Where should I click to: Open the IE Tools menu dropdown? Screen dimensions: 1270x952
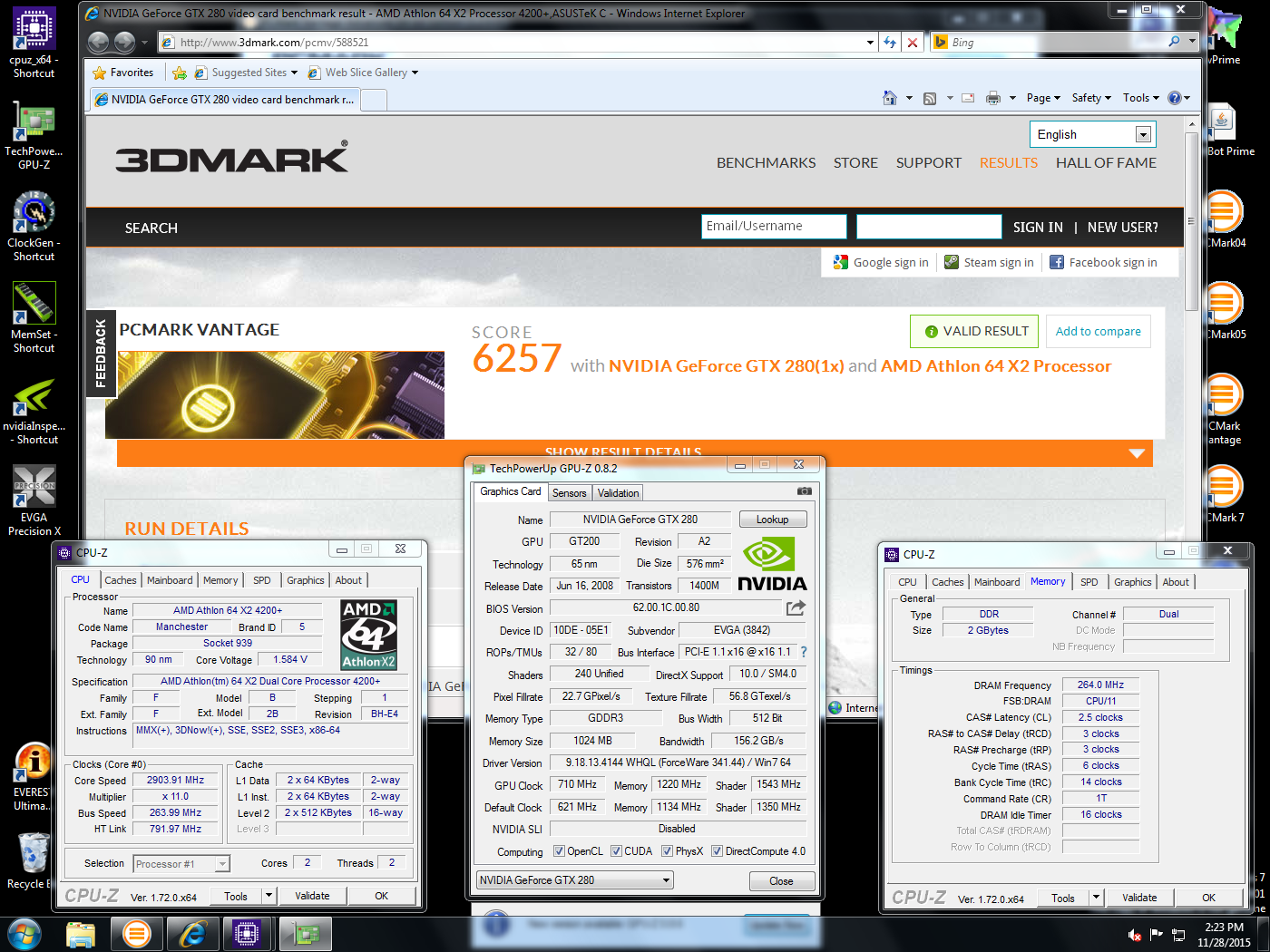pyautogui.click(x=1141, y=98)
